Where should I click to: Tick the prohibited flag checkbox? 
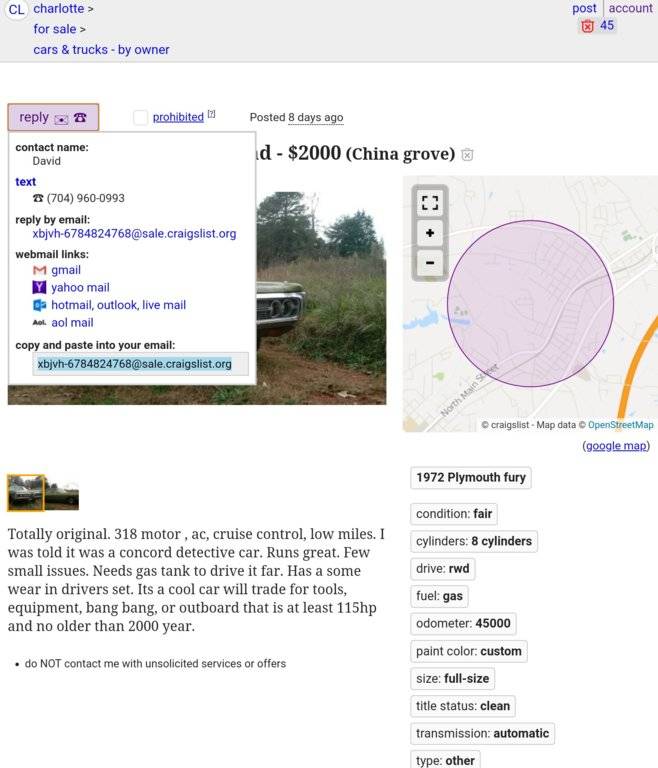[141, 118]
